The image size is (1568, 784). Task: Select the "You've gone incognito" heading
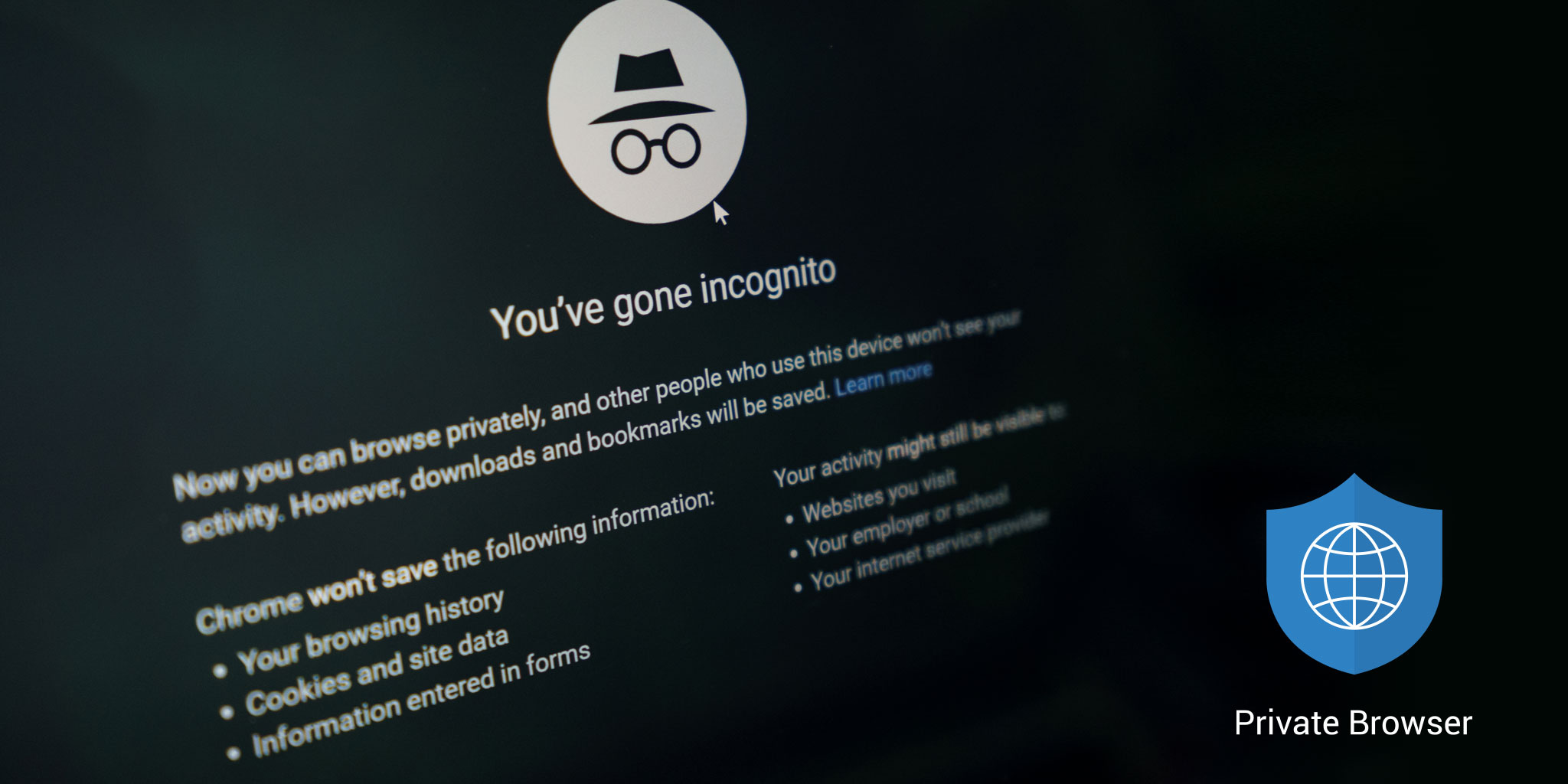coord(663,299)
